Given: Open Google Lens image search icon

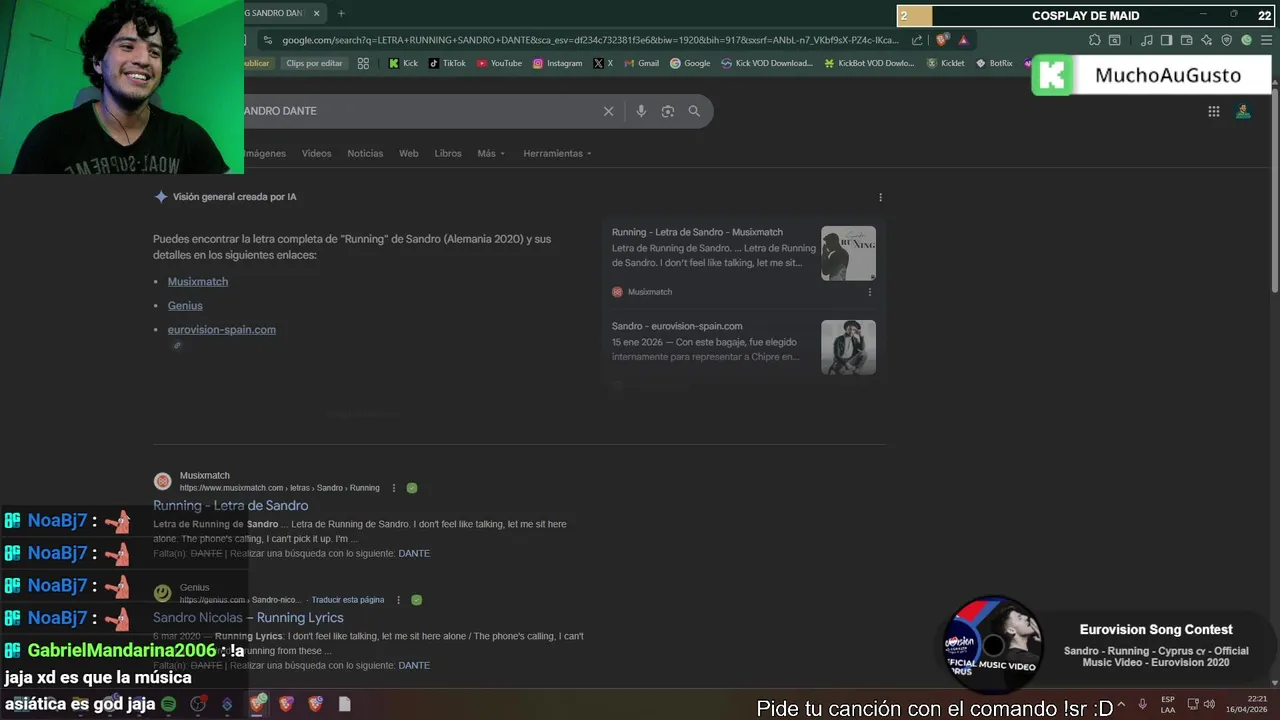Looking at the screenshot, I should click(668, 111).
